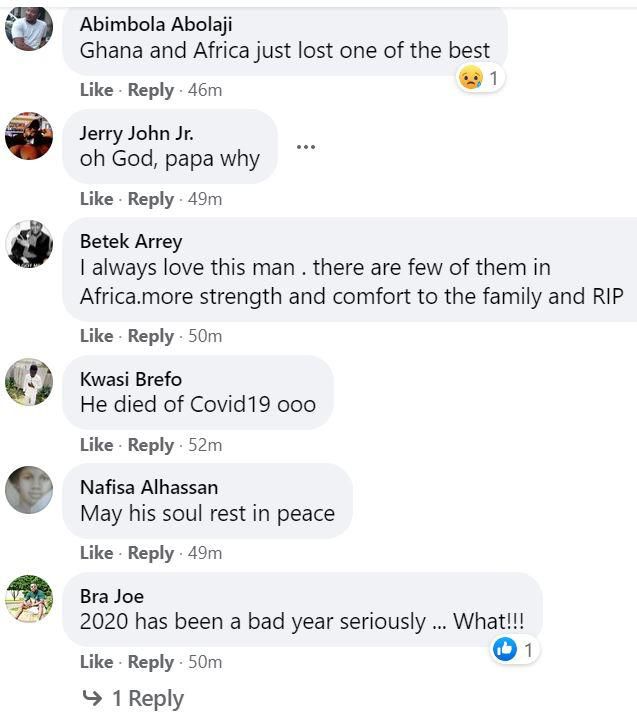Click the 52m timestamp on Kwasi's comment
Viewport: 637px width, 725px height.
204,444
